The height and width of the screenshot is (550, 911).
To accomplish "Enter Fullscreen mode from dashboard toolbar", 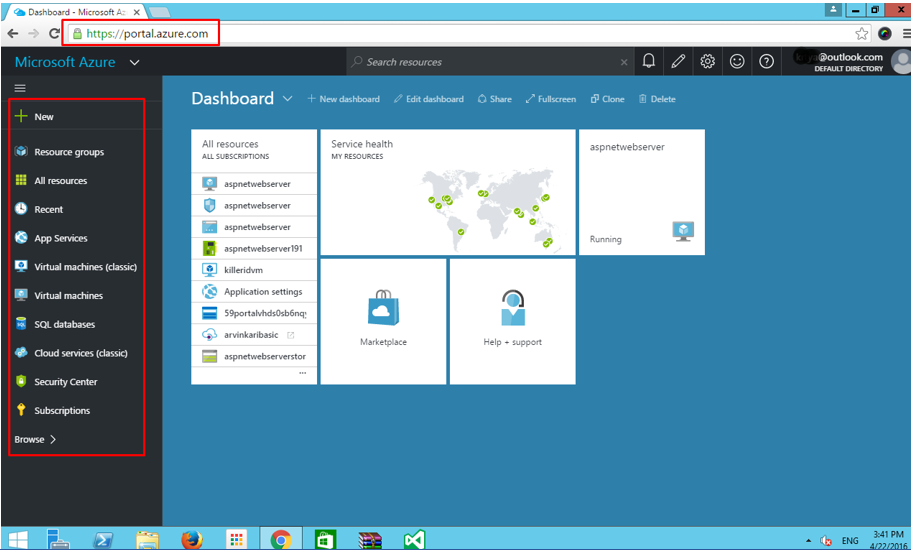I will tap(550, 99).
